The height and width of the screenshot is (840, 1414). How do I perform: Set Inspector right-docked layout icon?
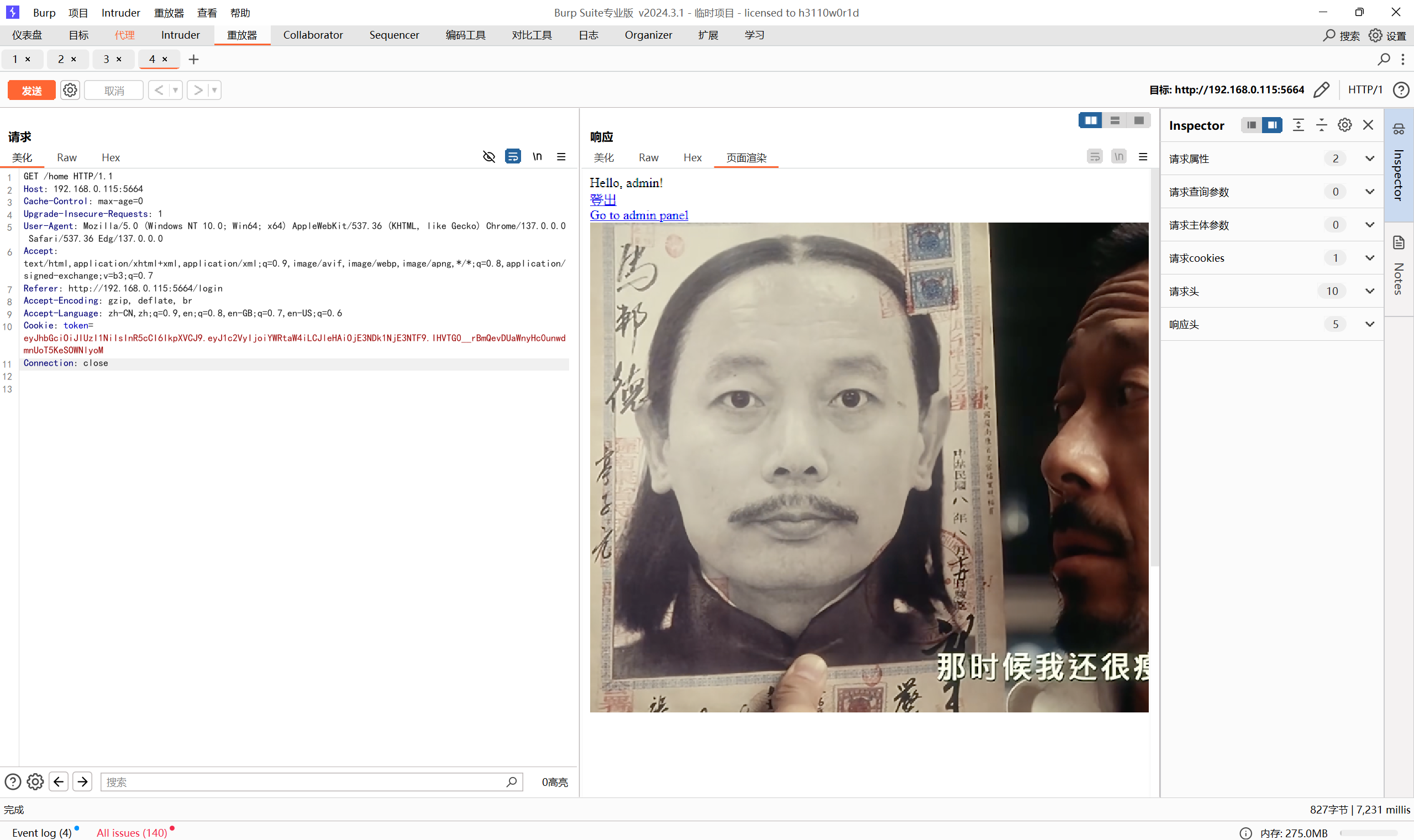point(1272,125)
